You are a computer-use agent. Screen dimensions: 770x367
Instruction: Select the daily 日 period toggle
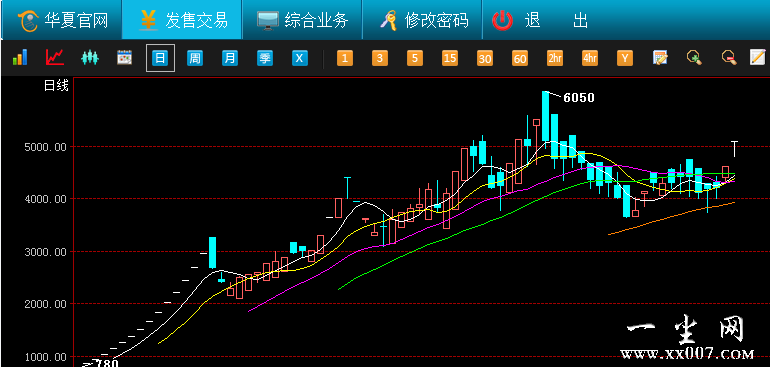(160, 58)
